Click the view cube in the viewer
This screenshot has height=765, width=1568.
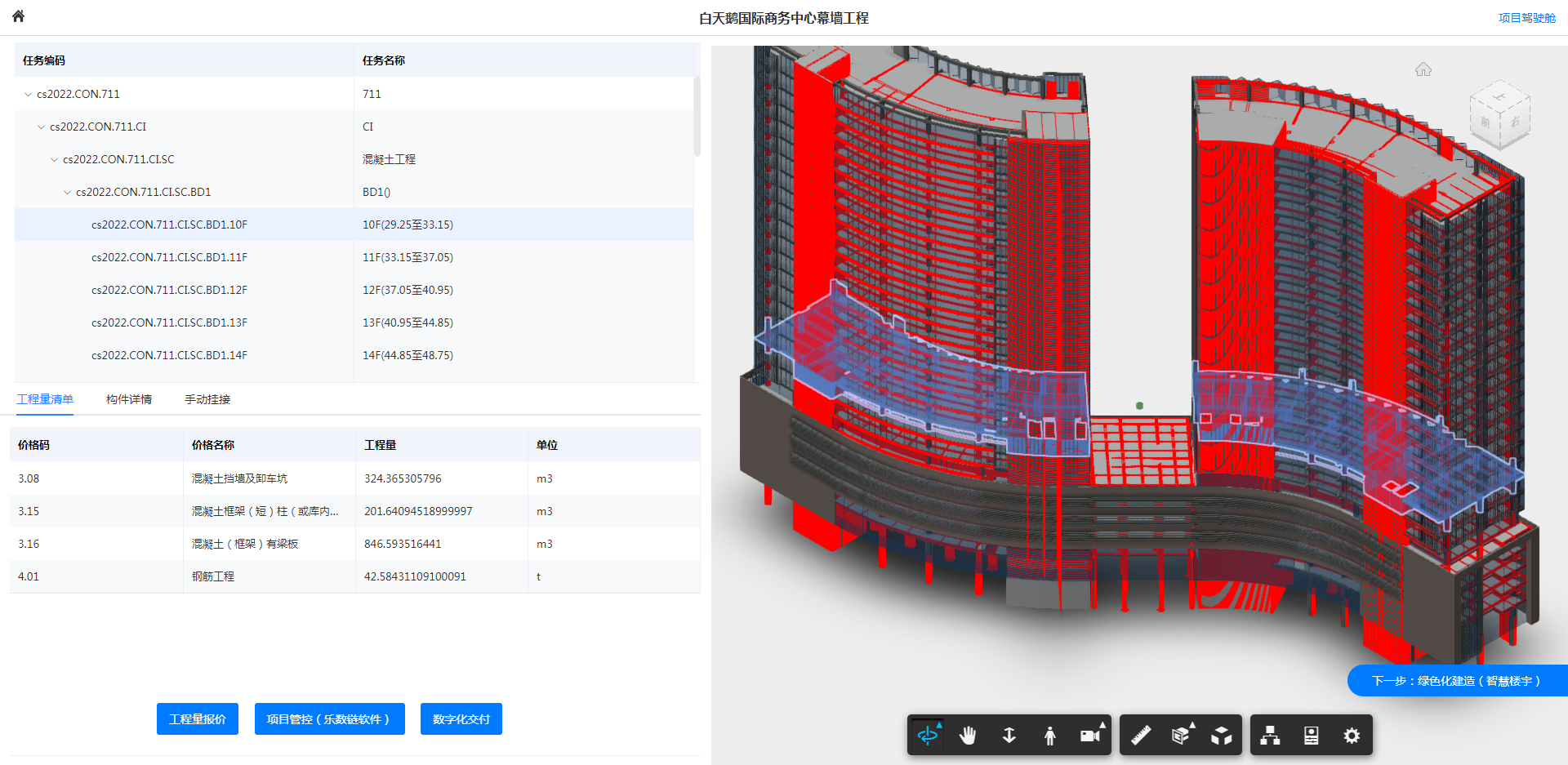coord(1500,114)
